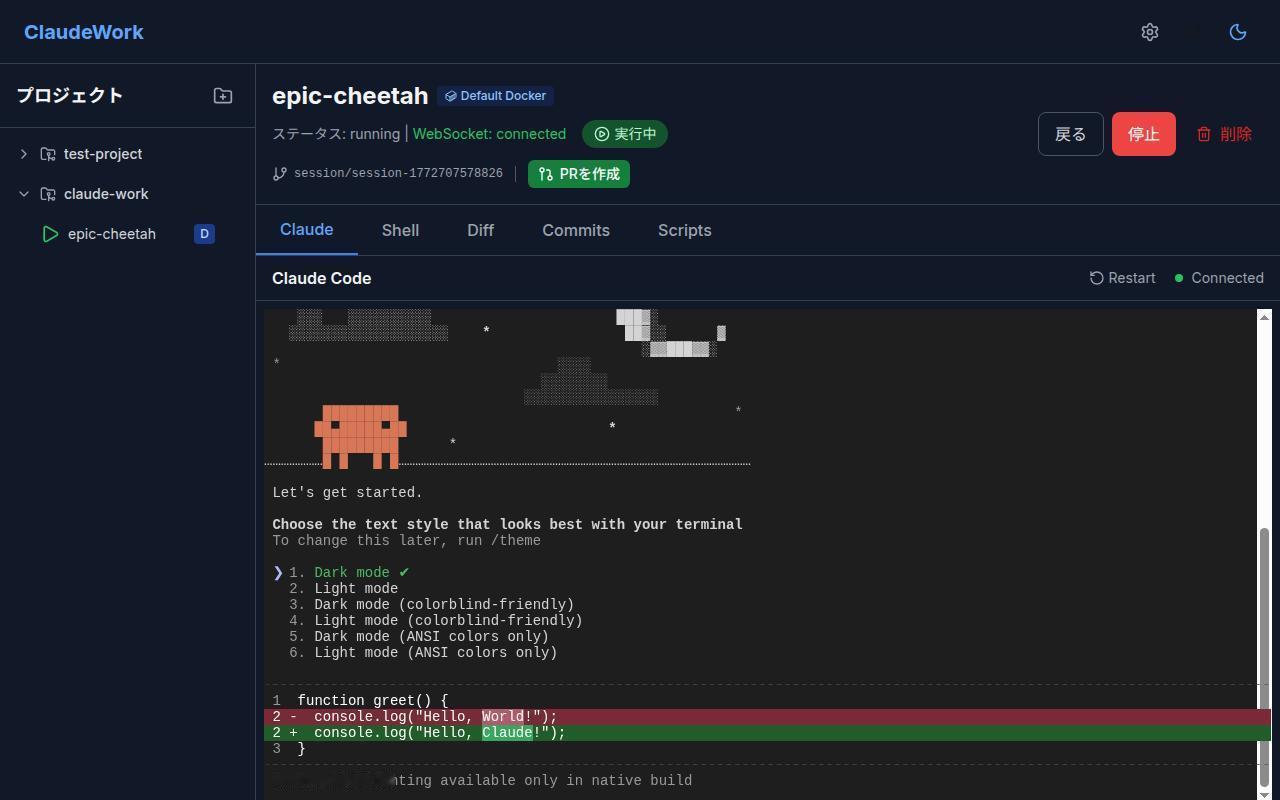Click the 'Claude Code' panel heading
1280x800 pixels.
click(322, 278)
